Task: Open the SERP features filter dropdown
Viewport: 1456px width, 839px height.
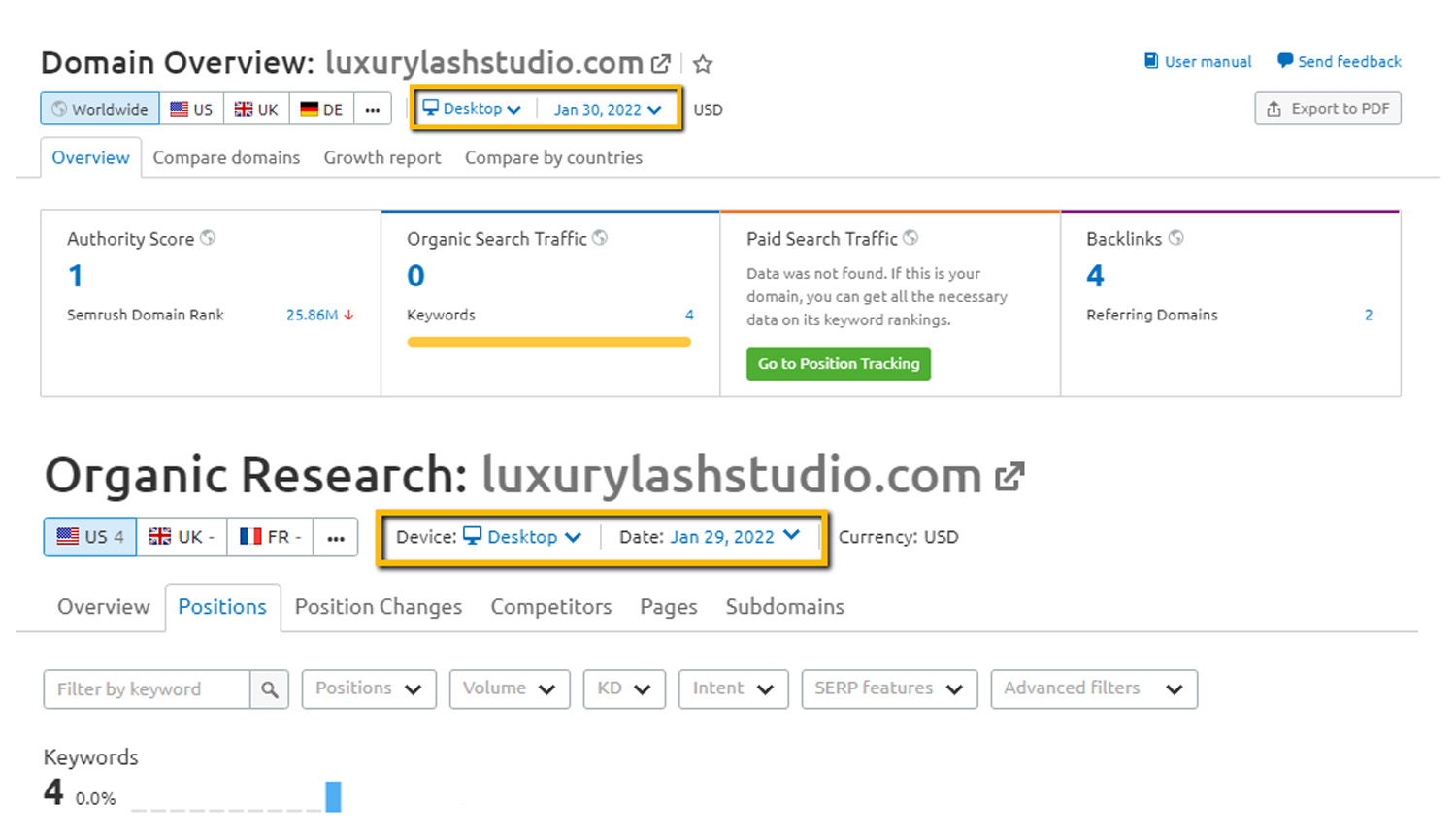Action: (888, 688)
